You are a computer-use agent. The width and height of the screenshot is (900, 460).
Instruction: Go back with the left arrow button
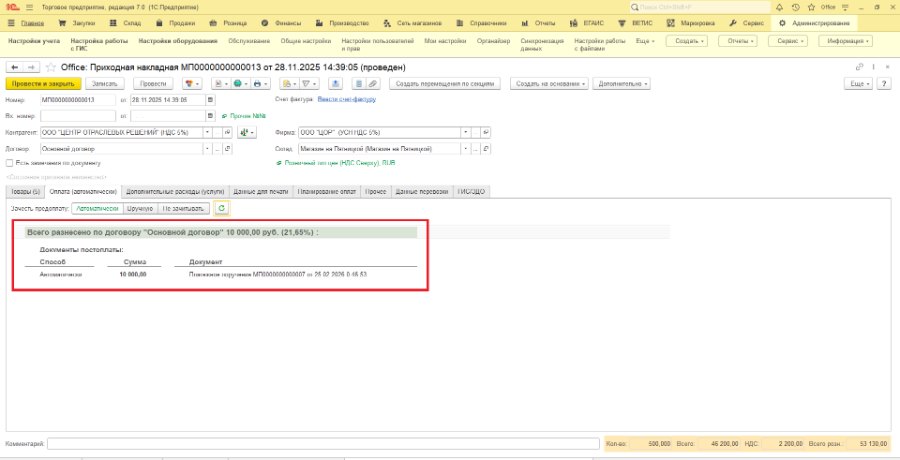click(14, 67)
